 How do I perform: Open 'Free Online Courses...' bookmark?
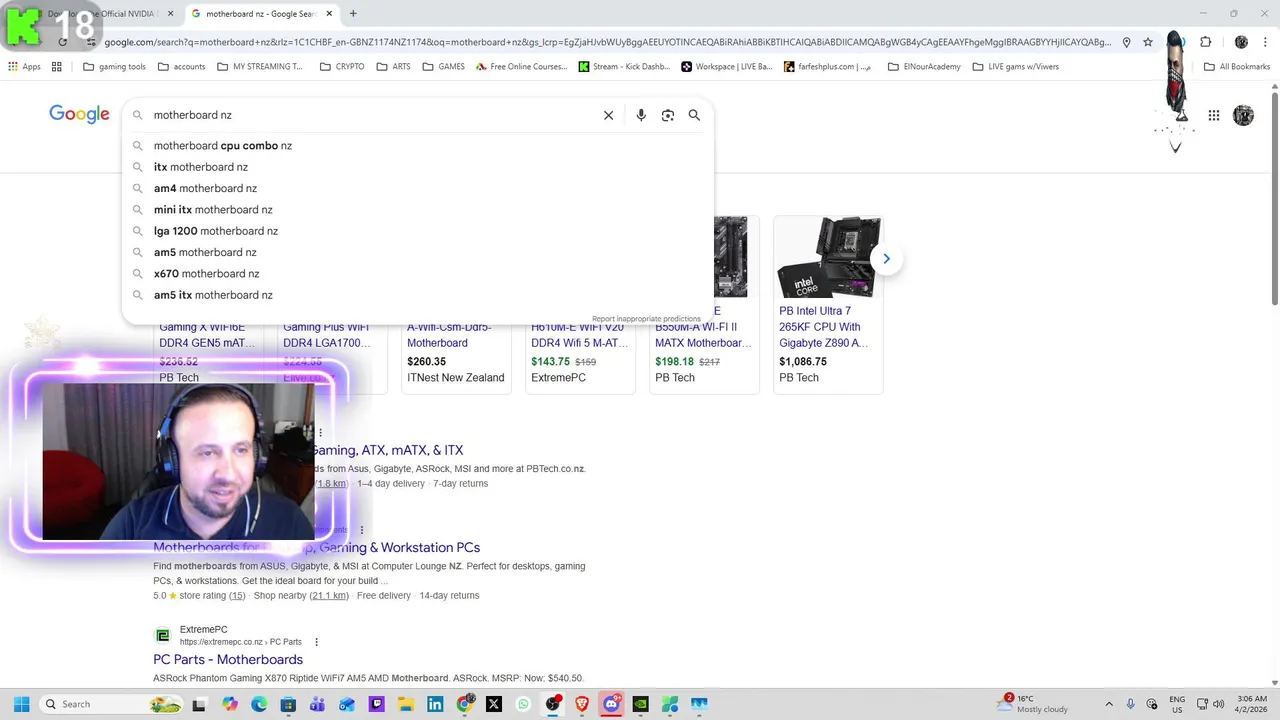521,67
